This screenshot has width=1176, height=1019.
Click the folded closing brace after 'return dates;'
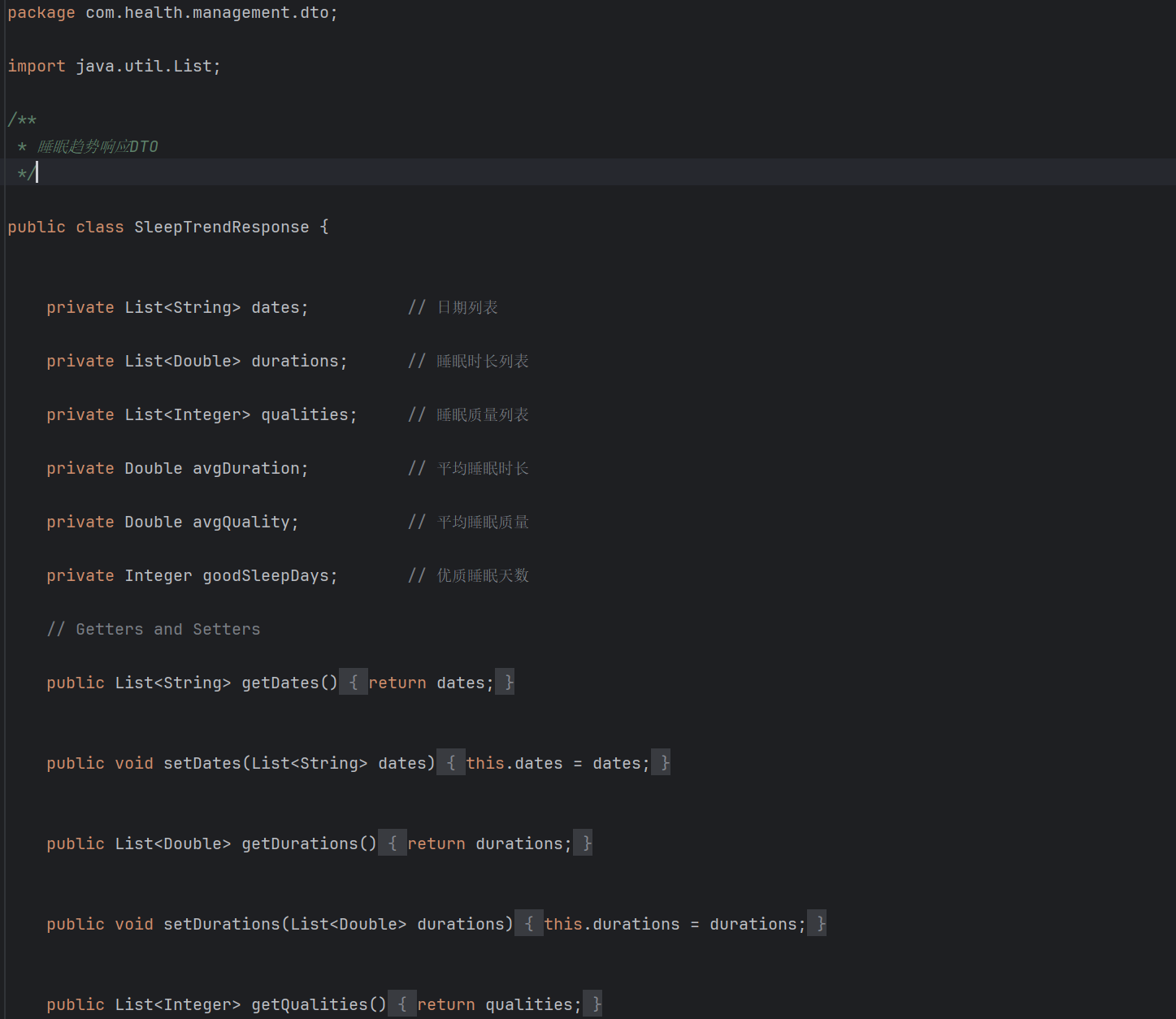tap(505, 683)
